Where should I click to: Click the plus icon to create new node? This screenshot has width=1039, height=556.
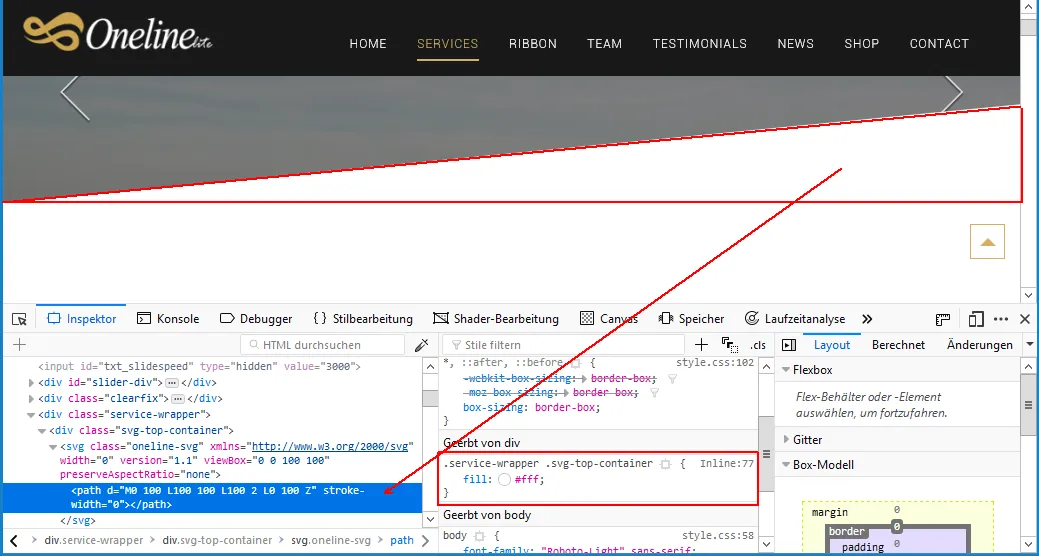(19, 345)
